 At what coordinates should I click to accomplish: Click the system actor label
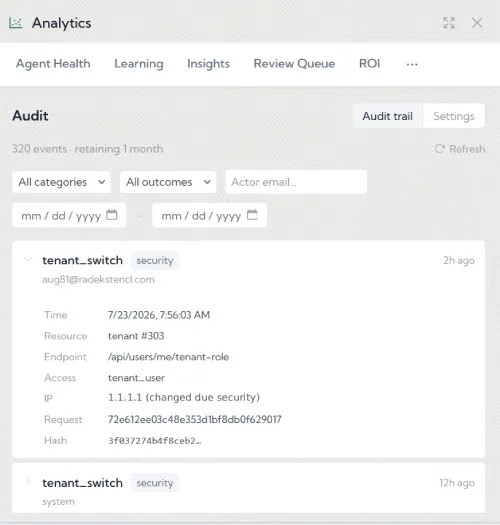(x=58, y=502)
